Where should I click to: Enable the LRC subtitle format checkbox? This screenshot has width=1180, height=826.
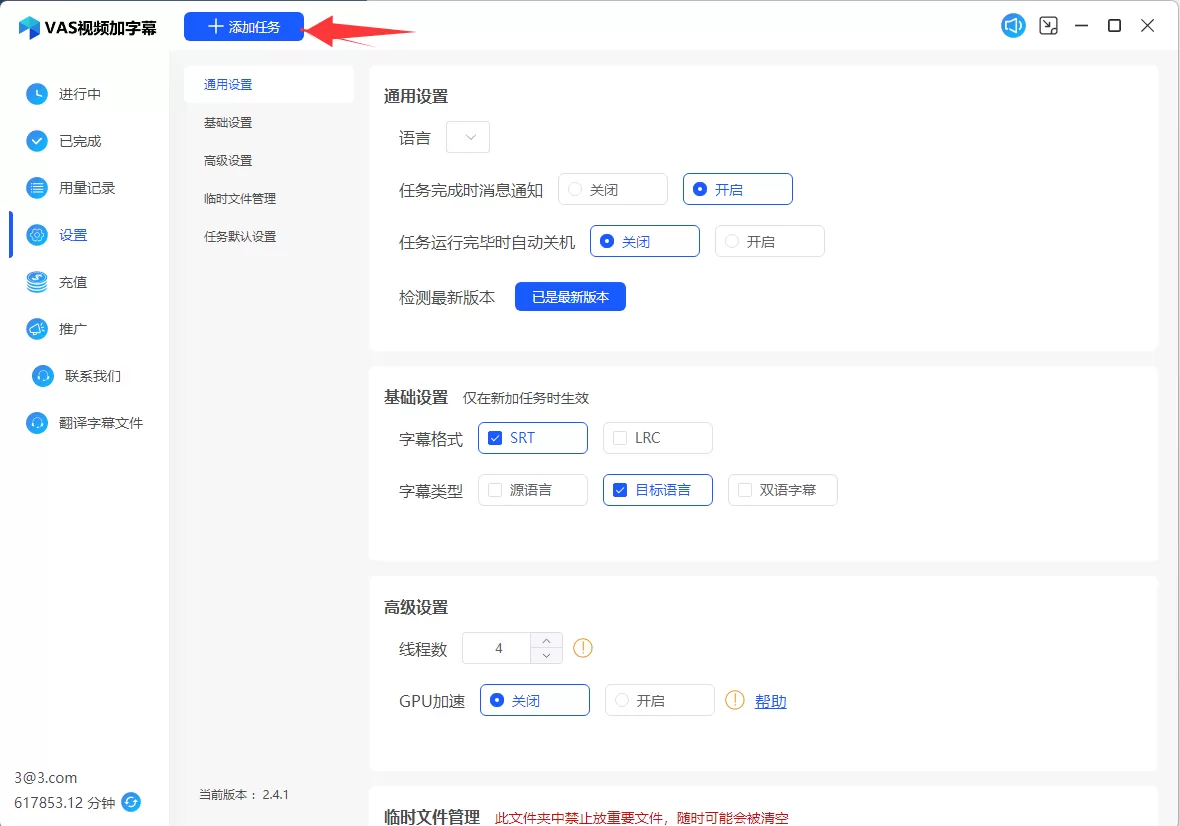coord(620,438)
